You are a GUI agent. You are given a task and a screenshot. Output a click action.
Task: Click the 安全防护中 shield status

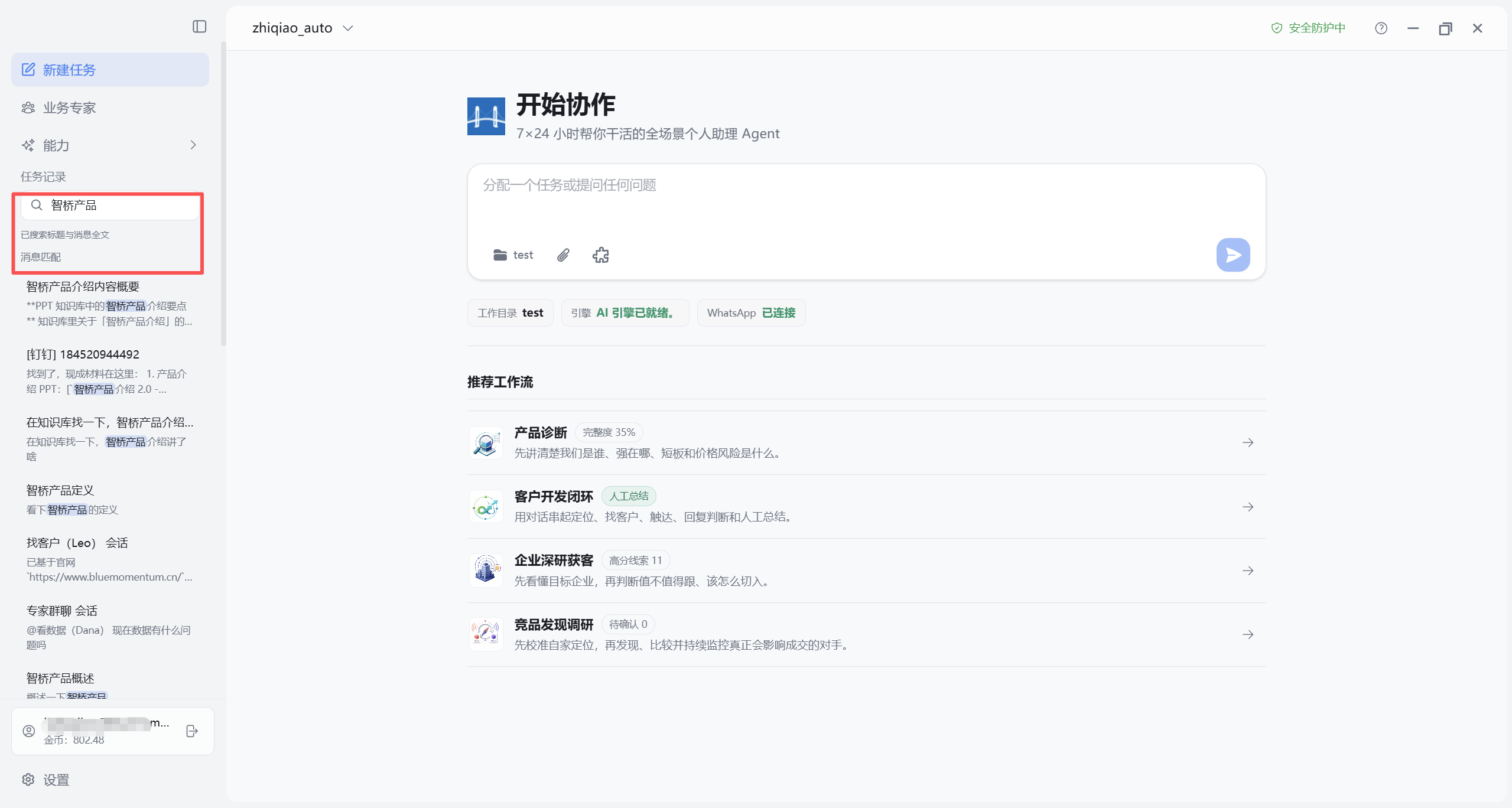pyautogui.click(x=1308, y=28)
